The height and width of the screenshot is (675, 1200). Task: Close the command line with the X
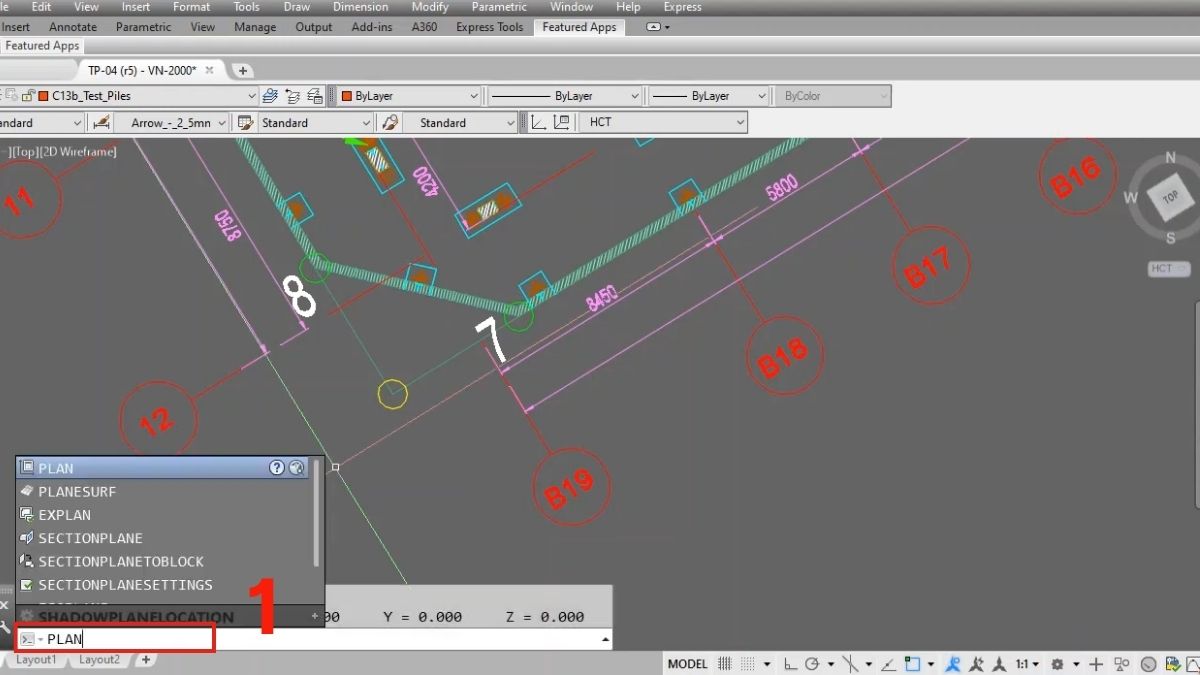(x=5, y=606)
